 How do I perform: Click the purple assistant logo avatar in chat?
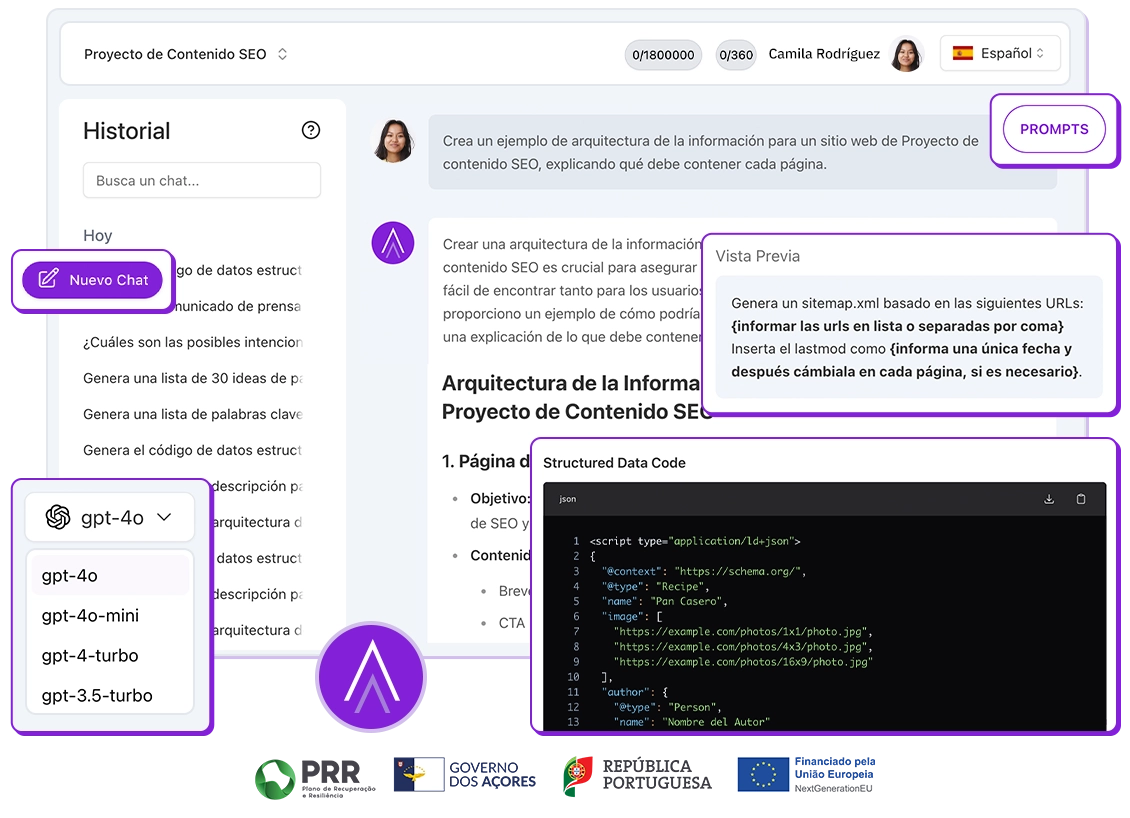pyautogui.click(x=393, y=243)
